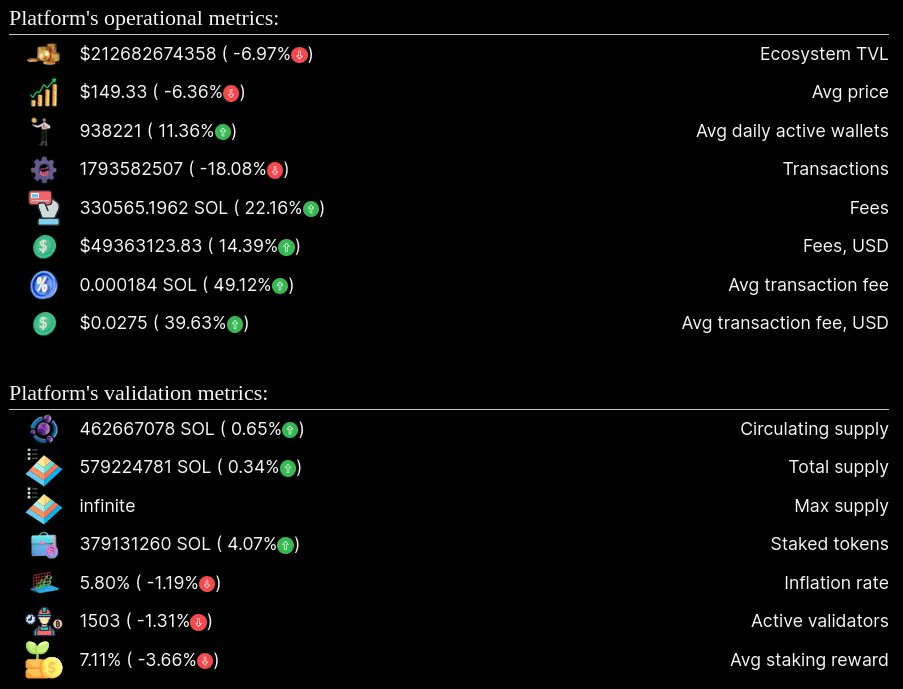Click the card payment hand icon for Fees
Image resolution: width=903 pixels, height=689 pixels.
click(x=44, y=207)
